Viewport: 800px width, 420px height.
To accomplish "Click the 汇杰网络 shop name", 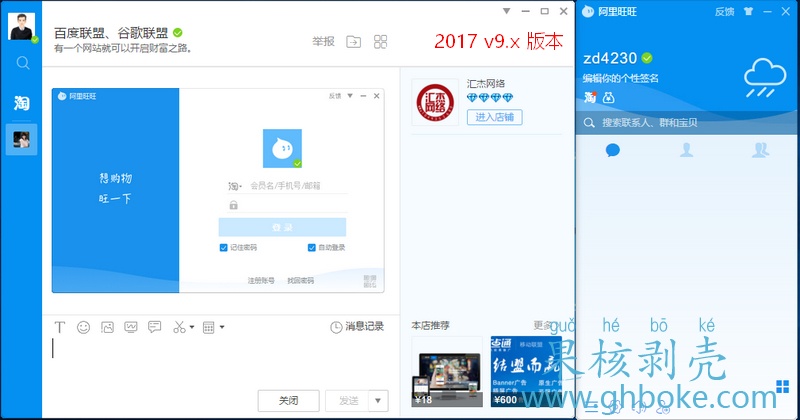I will (486, 83).
